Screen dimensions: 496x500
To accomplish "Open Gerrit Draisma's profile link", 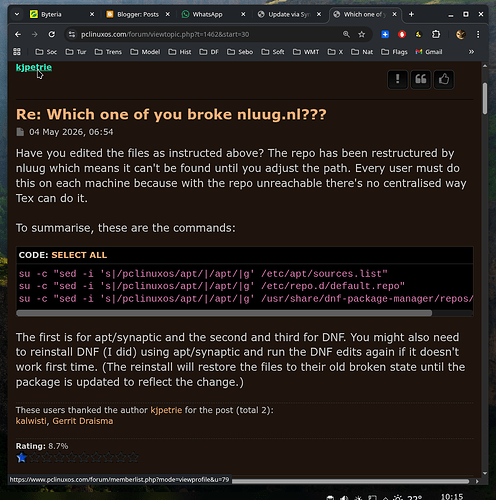I will click(x=83, y=421).
